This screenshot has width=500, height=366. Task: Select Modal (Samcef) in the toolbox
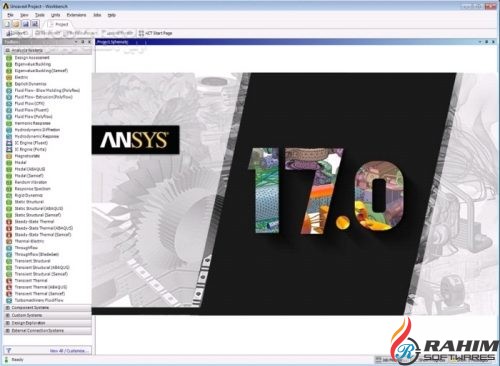tap(29, 176)
